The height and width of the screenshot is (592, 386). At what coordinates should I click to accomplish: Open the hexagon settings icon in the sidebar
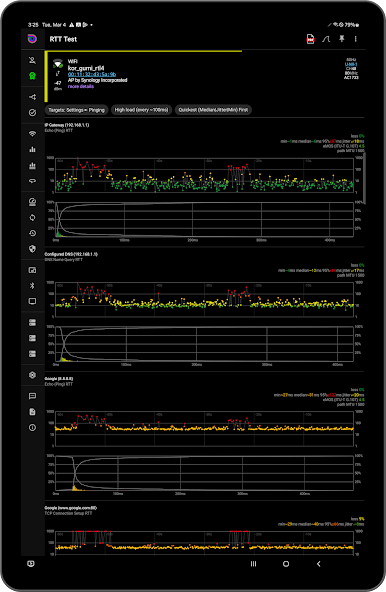click(x=32, y=375)
